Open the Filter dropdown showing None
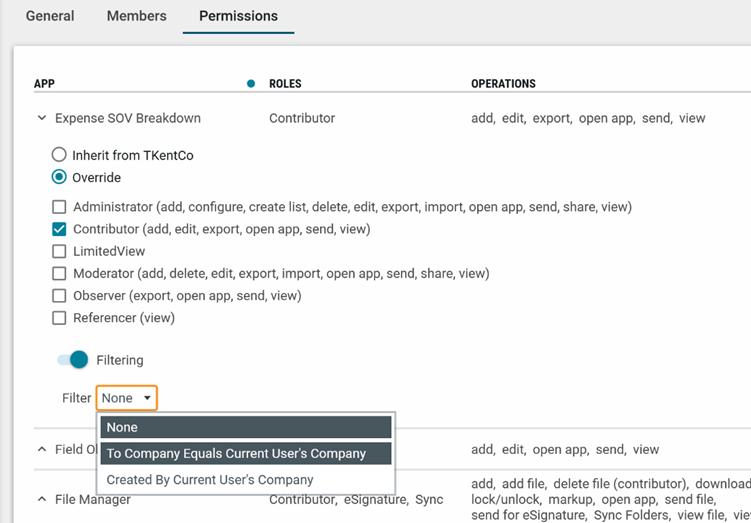 pyautogui.click(x=126, y=398)
